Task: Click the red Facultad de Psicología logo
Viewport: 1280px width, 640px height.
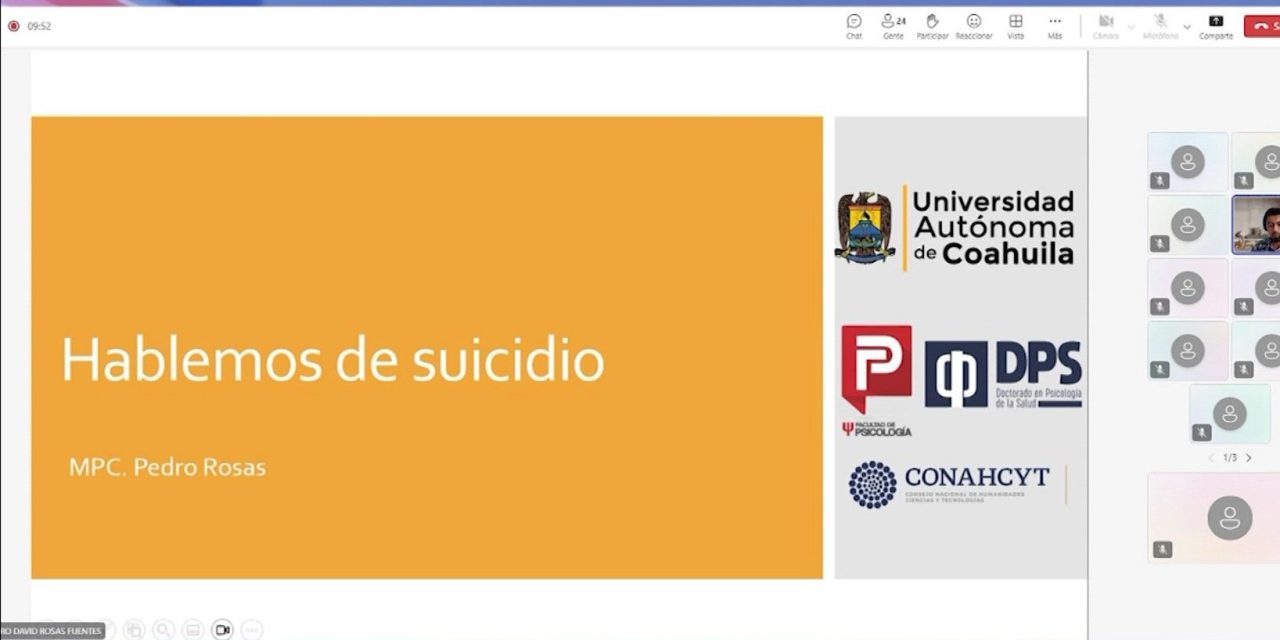Action: click(x=876, y=380)
